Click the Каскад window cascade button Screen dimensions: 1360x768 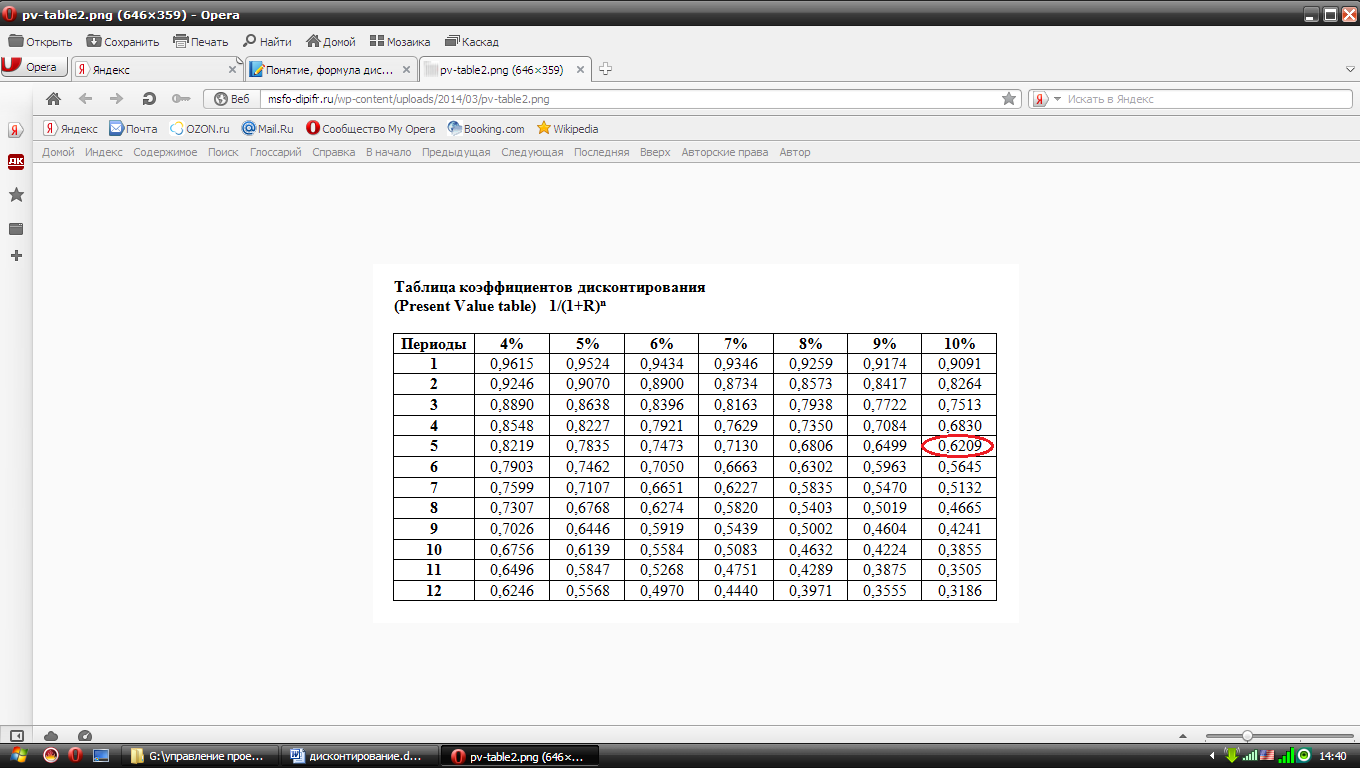point(471,42)
